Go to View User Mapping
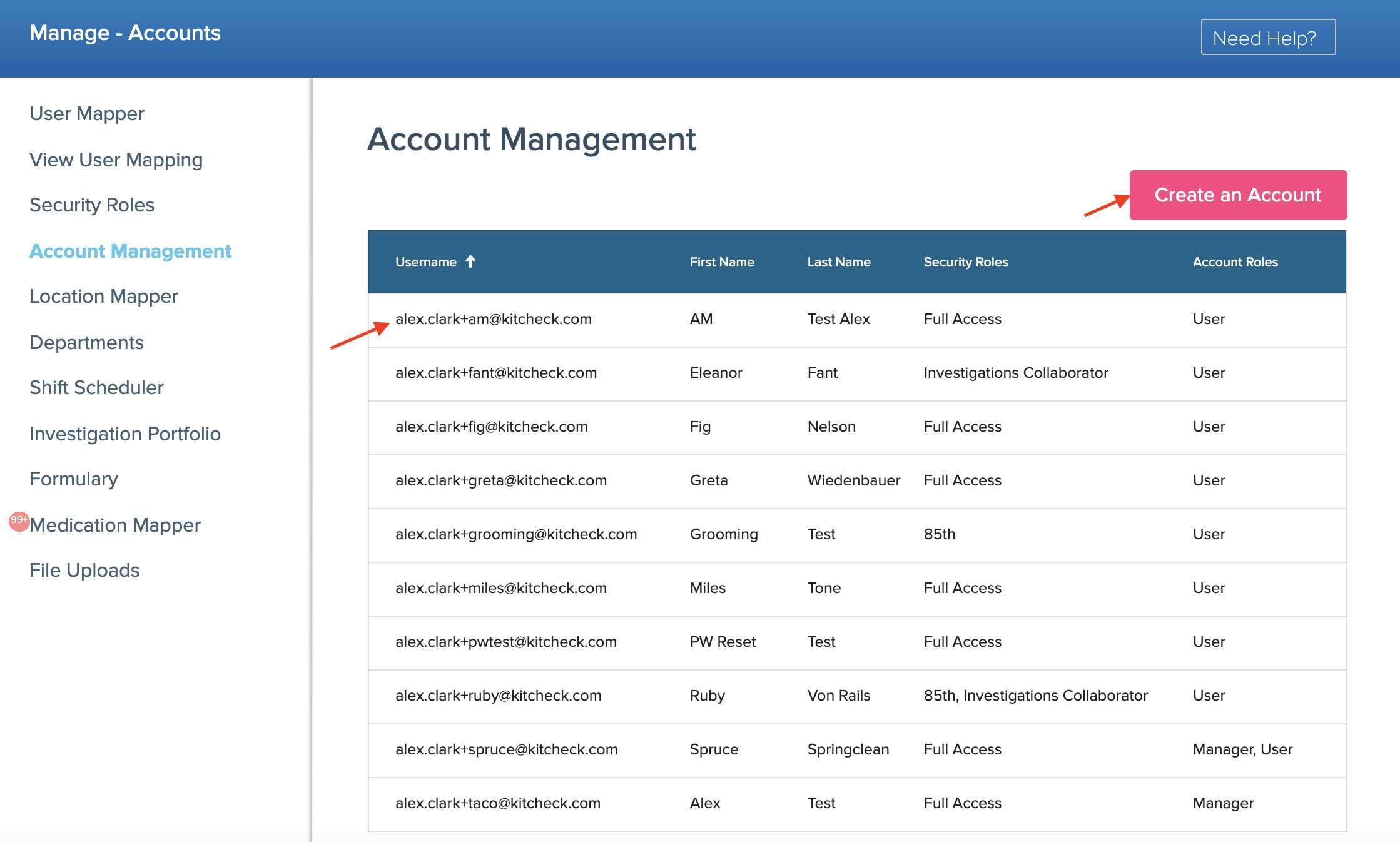This screenshot has width=1400, height=842. 116,160
